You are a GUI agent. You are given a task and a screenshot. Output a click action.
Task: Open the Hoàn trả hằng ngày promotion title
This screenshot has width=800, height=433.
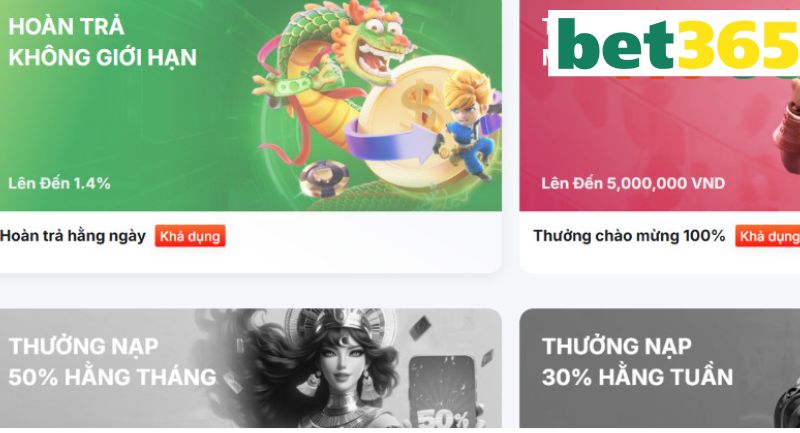point(73,236)
